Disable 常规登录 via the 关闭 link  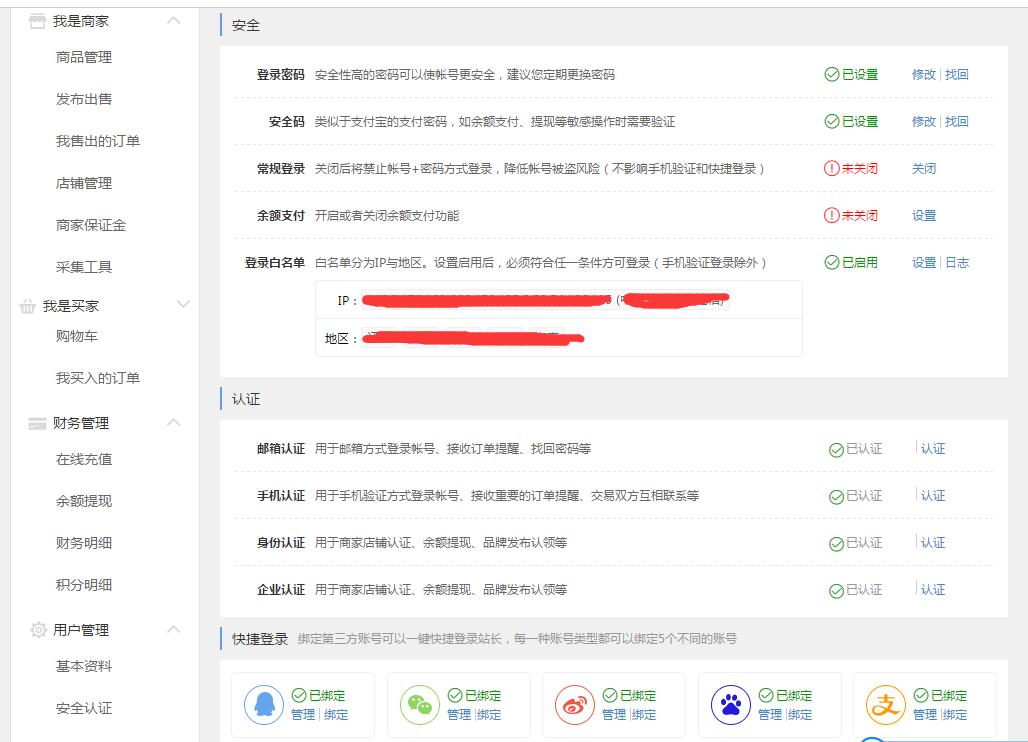(x=924, y=169)
